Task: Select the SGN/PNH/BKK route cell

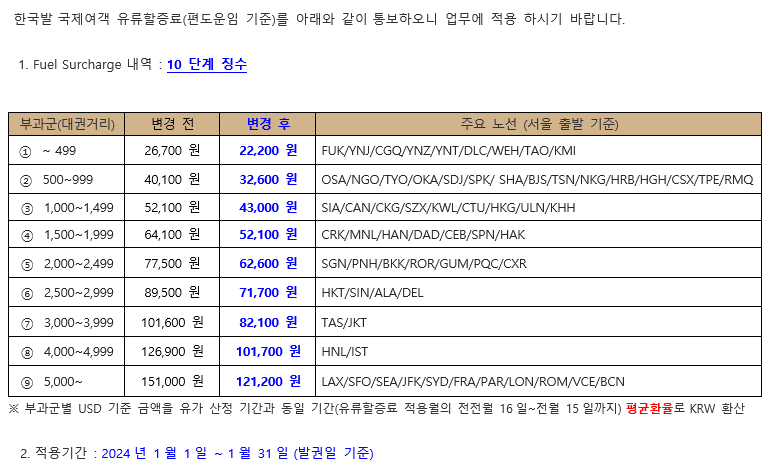Action: (x=423, y=265)
